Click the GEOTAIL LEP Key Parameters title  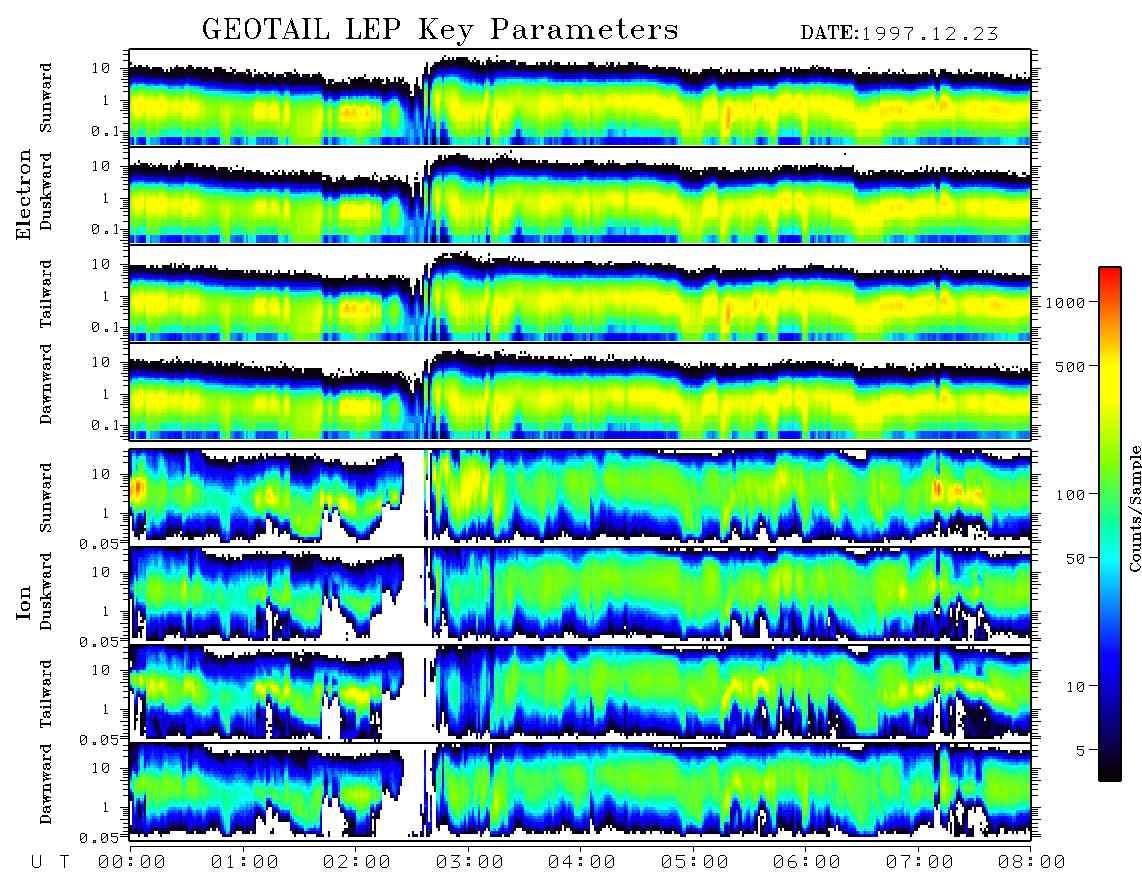pos(440,30)
